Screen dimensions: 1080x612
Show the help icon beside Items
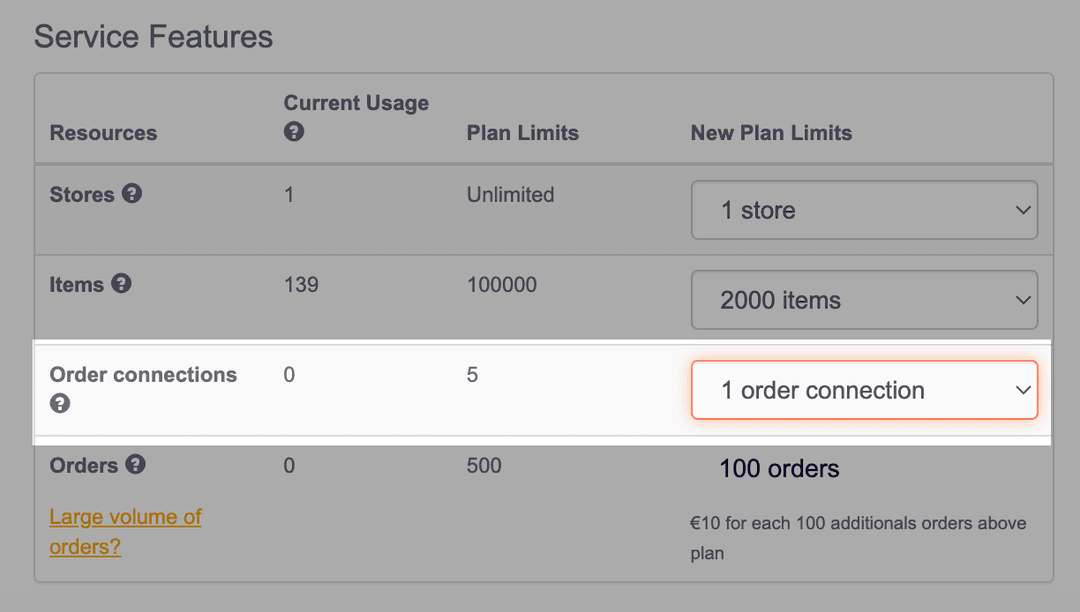121,284
